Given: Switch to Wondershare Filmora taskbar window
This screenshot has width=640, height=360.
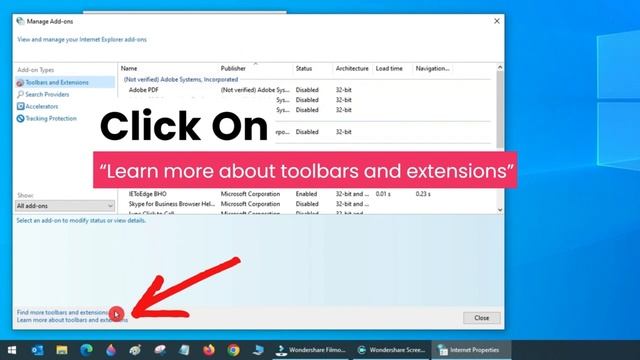Looking at the screenshot, I should [311, 350].
